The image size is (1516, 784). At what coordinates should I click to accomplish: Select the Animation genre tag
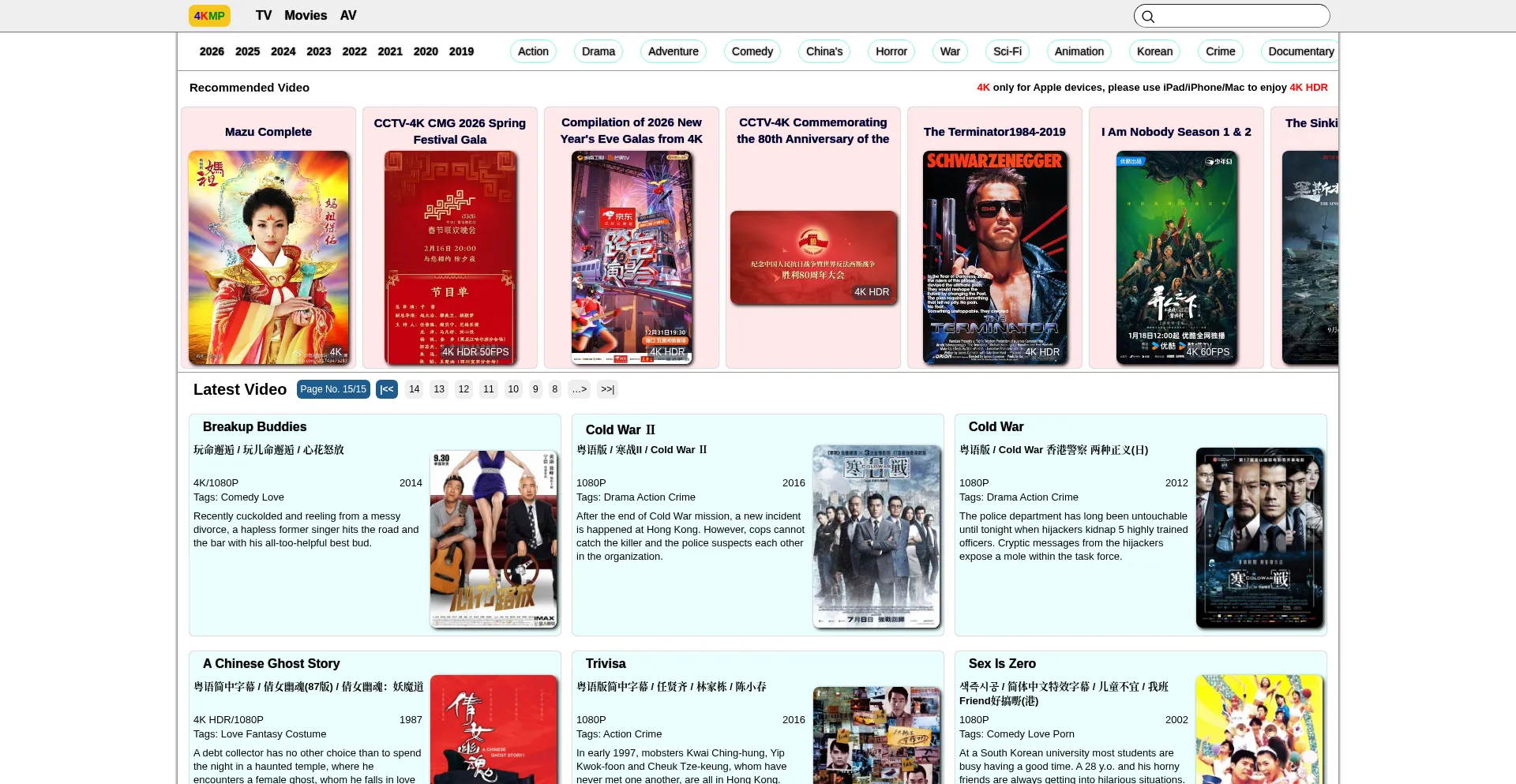[1079, 51]
